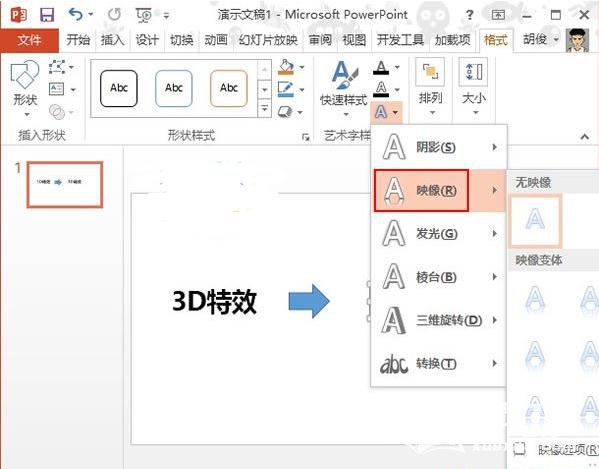Viewport: 599px width, 469px height.
Task: Select the 3D特效 text on slide
Action: (x=214, y=302)
